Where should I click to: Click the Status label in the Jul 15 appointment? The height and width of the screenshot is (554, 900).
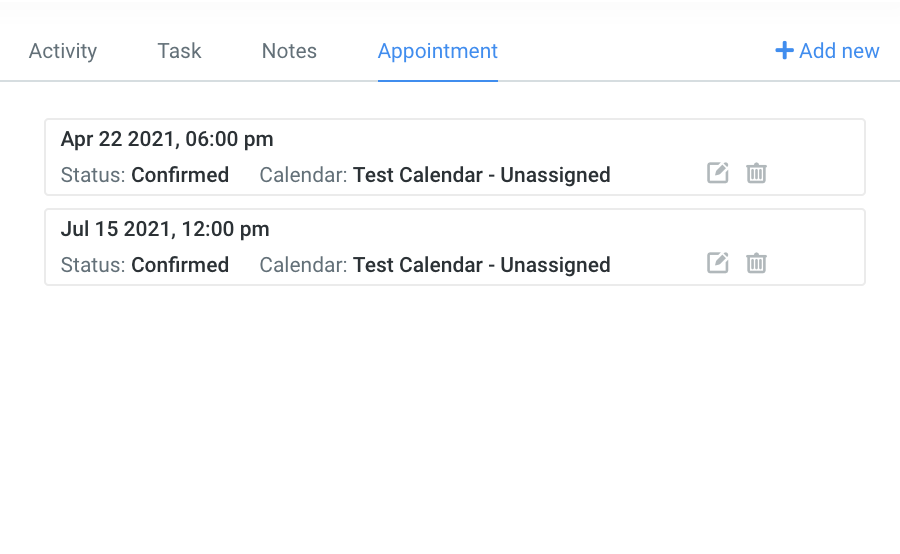click(x=93, y=265)
